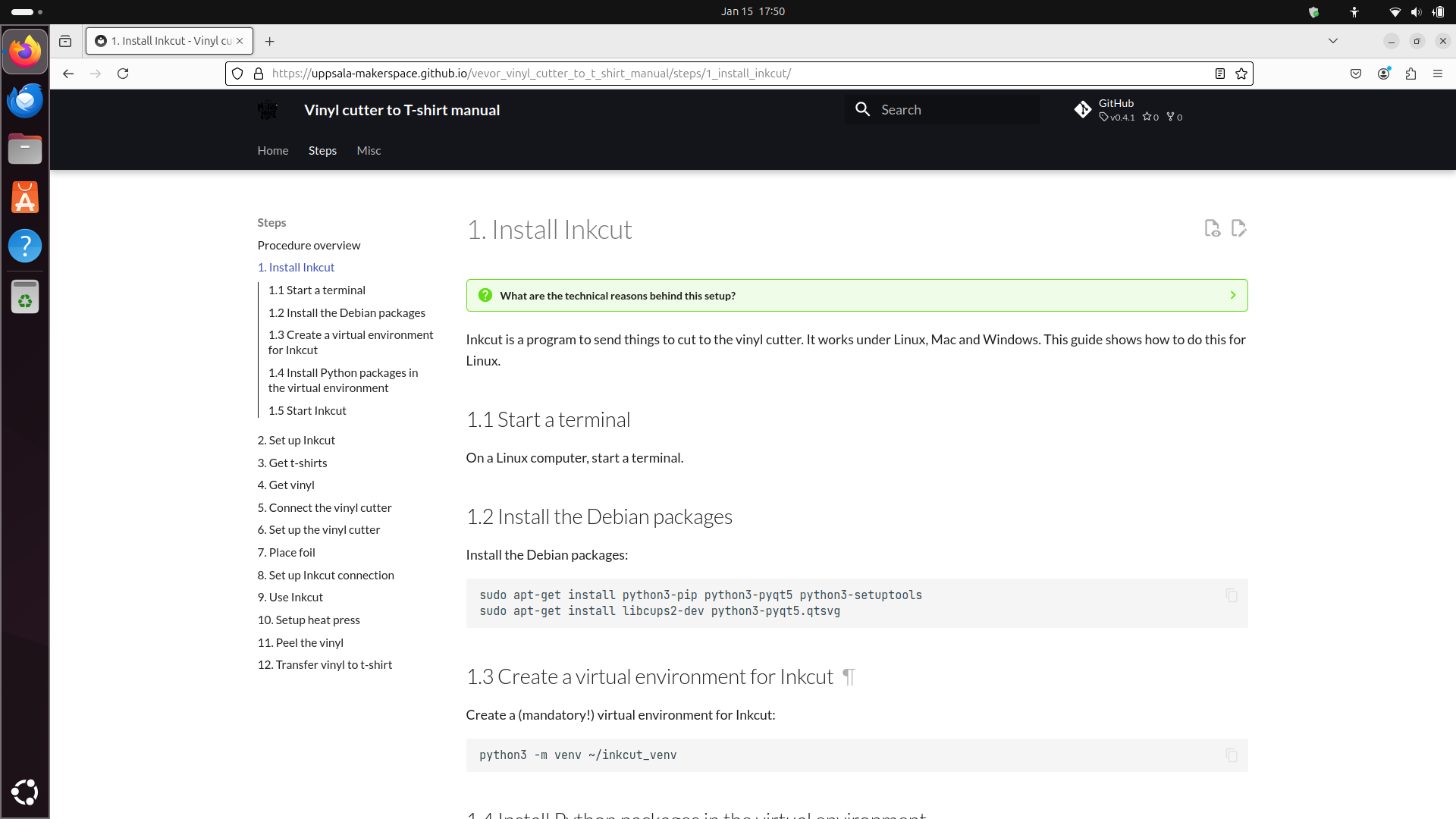Open the Files manager dock icon
This screenshot has width=1456, height=819.
pos(25,149)
